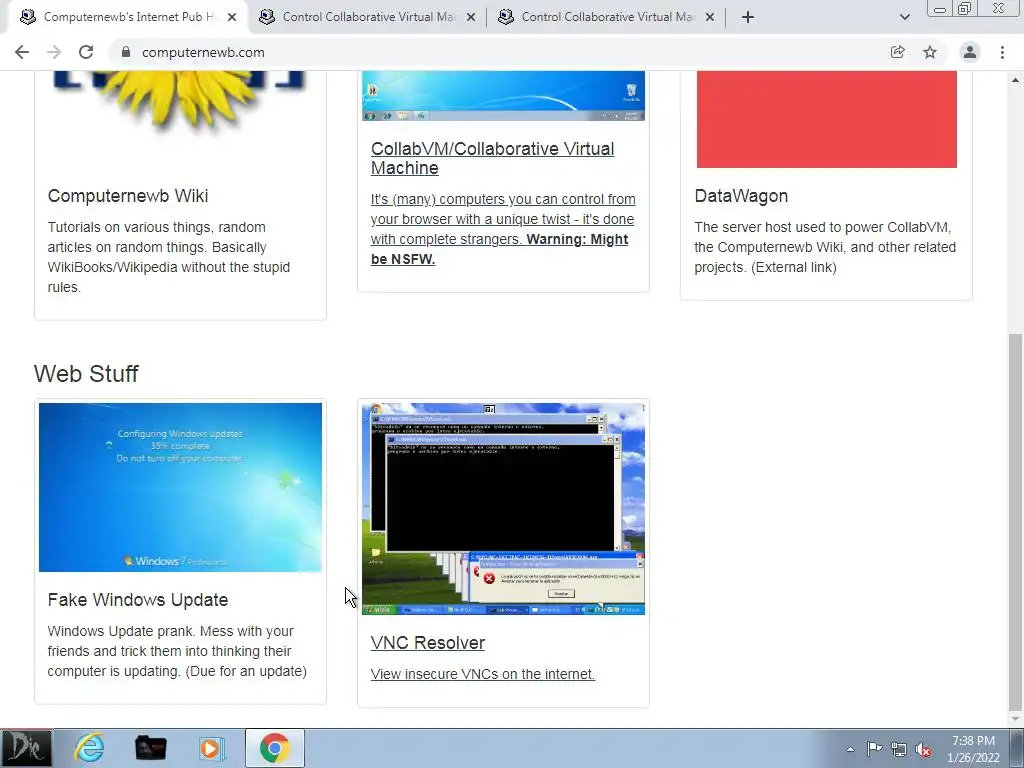The image size is (1024, 768).
Task: Focus the address bar showing computernewb.com
Action: [496, 52]
